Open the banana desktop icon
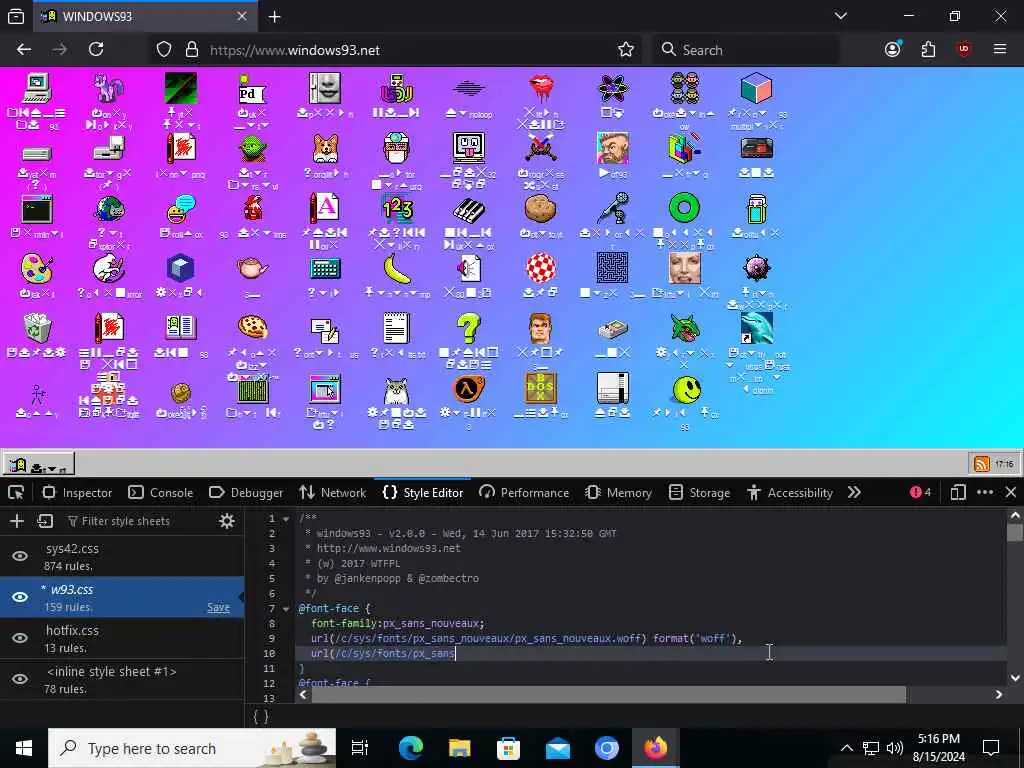Viewport: 1024px width, 768px height. pyautogui.click(x=396, y=268)
